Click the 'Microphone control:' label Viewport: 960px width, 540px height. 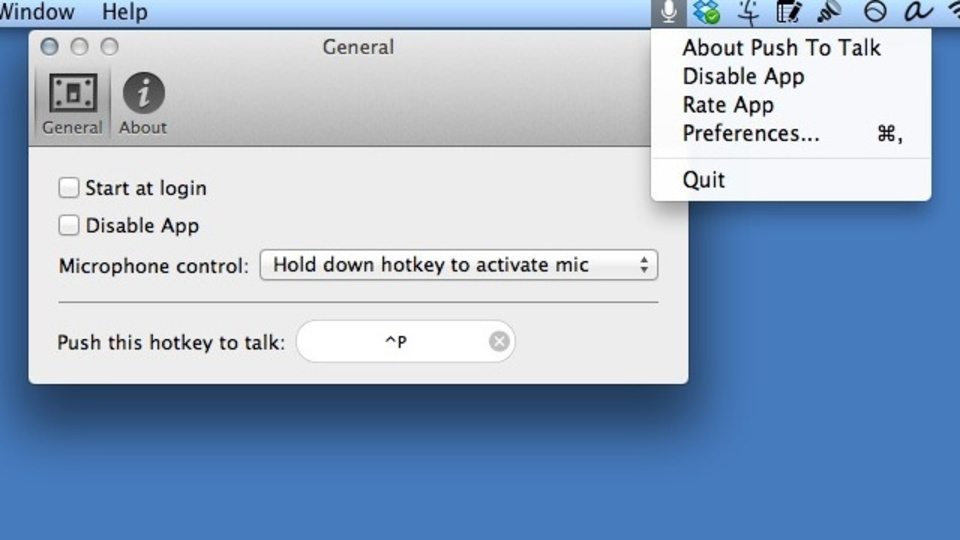pyautogui.click(x=154, y=266)
